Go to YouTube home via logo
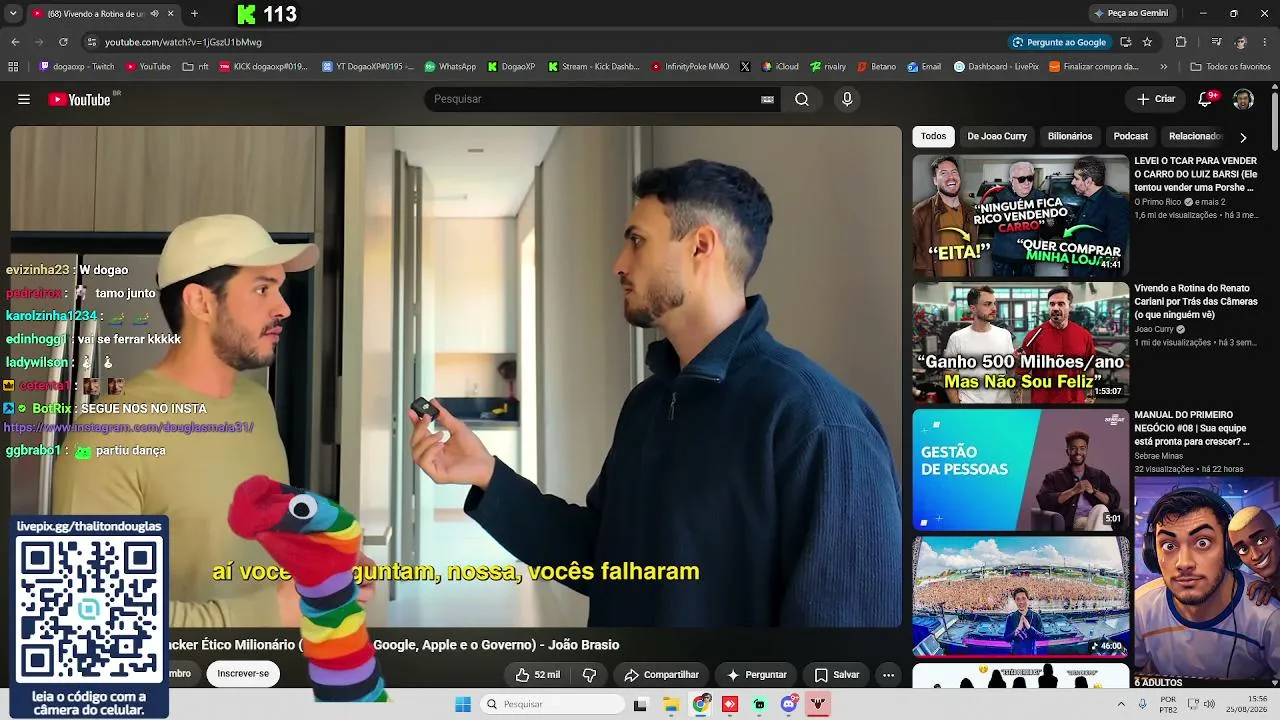This screenshot has height=720, width=1280. click(79, 99)
